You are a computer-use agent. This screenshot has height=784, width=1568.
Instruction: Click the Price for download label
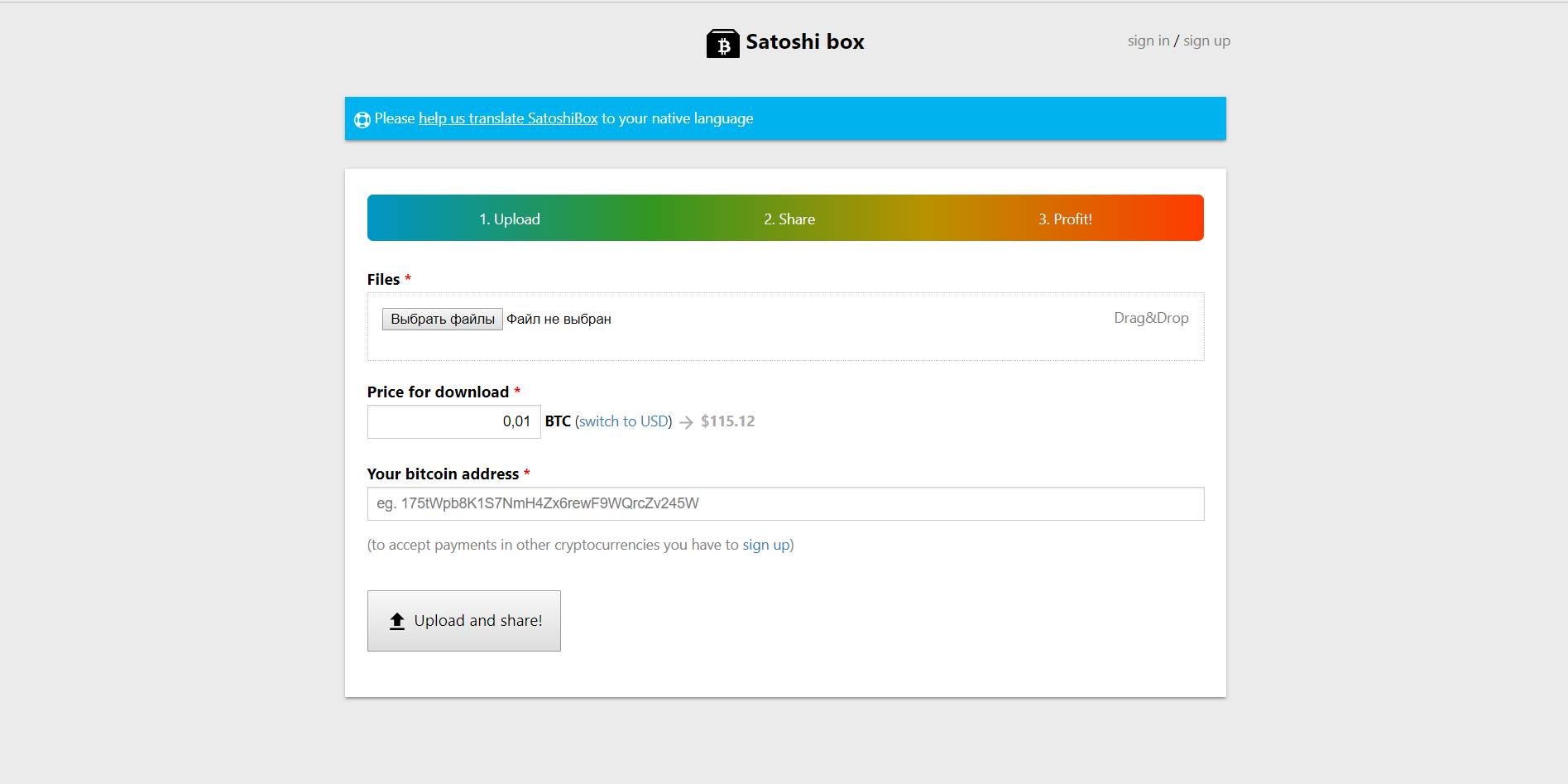coord(438,392)
